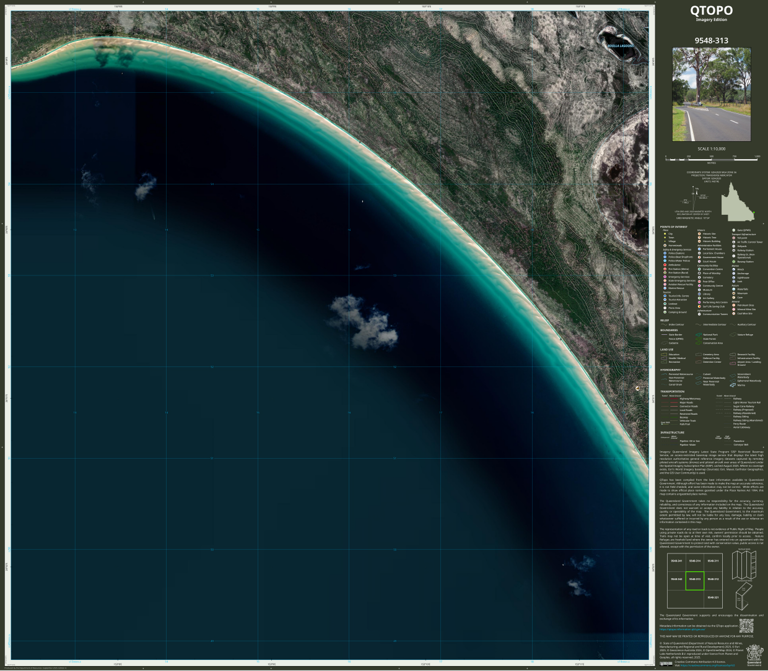Click the Communication Towers legend symbol
This screenshot has width=768, height=671.
coord(699,314)
